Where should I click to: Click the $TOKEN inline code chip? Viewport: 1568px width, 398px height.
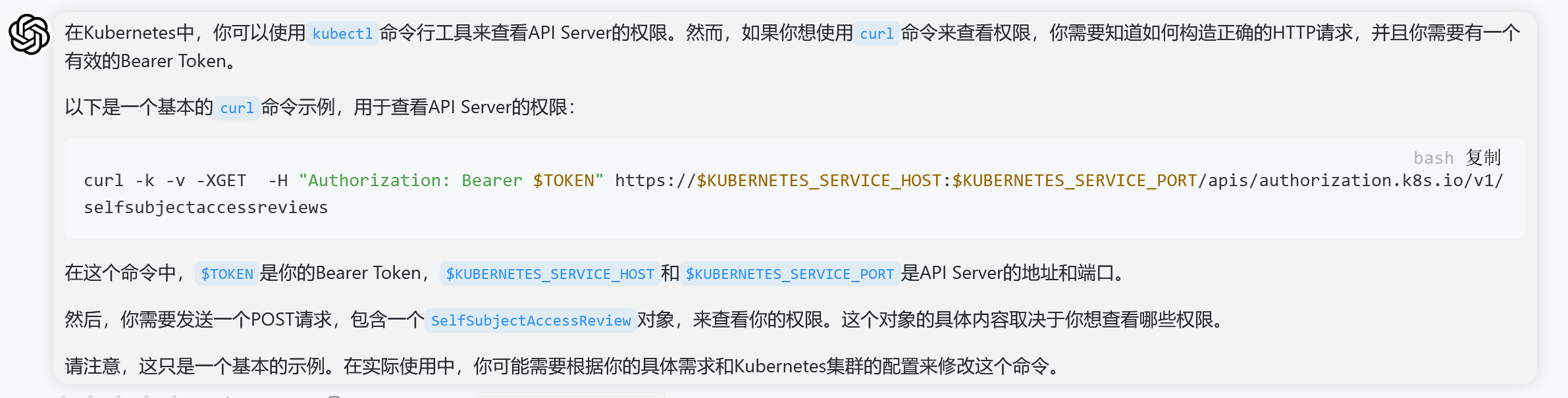tap(227, 274)
